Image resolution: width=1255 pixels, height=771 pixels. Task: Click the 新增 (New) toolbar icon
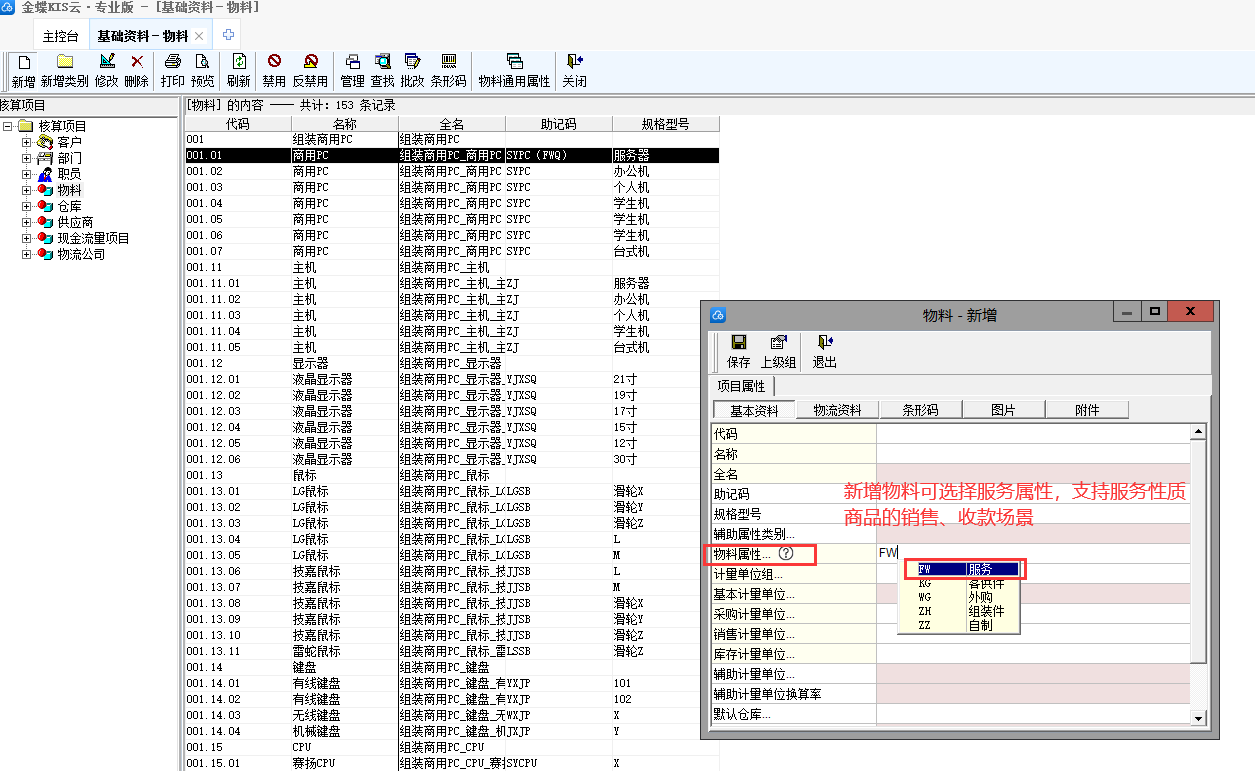click(x=23, y=70)
